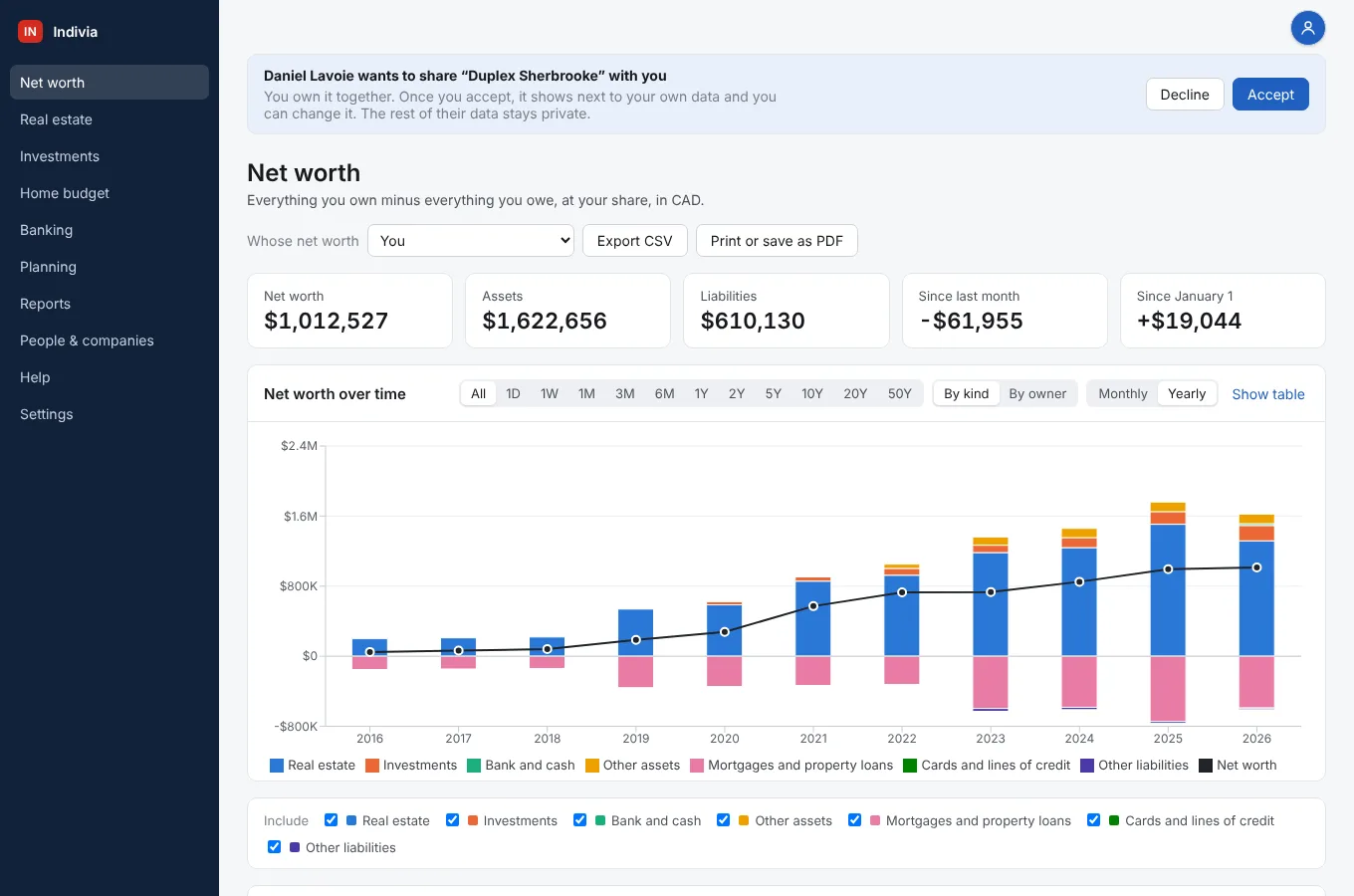Screen dimensions: 1354x896
Task: Switch chart grouping to By owner
Action: tap(1037, 394)
